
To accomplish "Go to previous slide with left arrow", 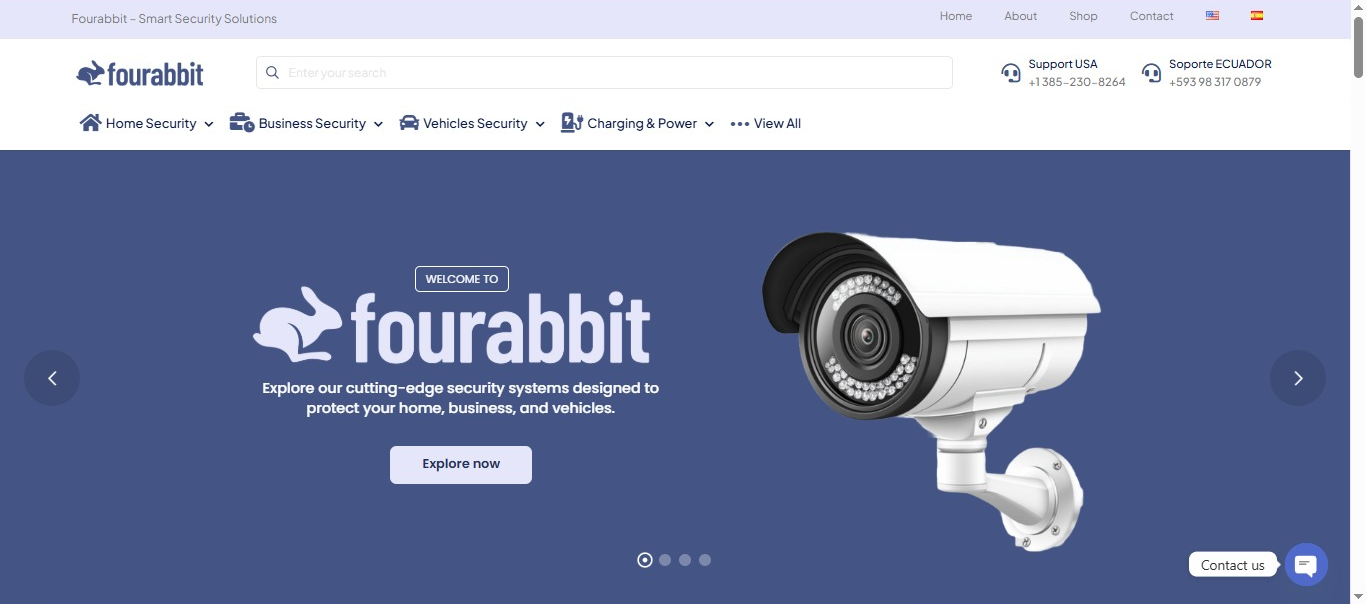I will coord(52,378).
